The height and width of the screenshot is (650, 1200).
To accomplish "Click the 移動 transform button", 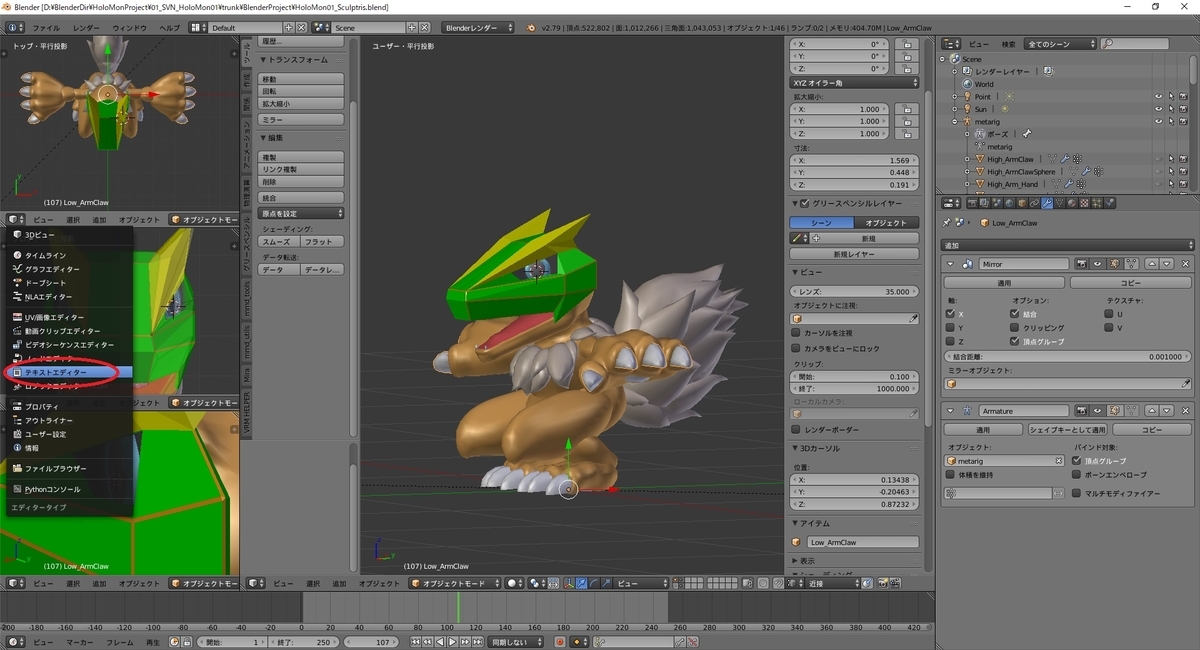I will pos(301,79).
